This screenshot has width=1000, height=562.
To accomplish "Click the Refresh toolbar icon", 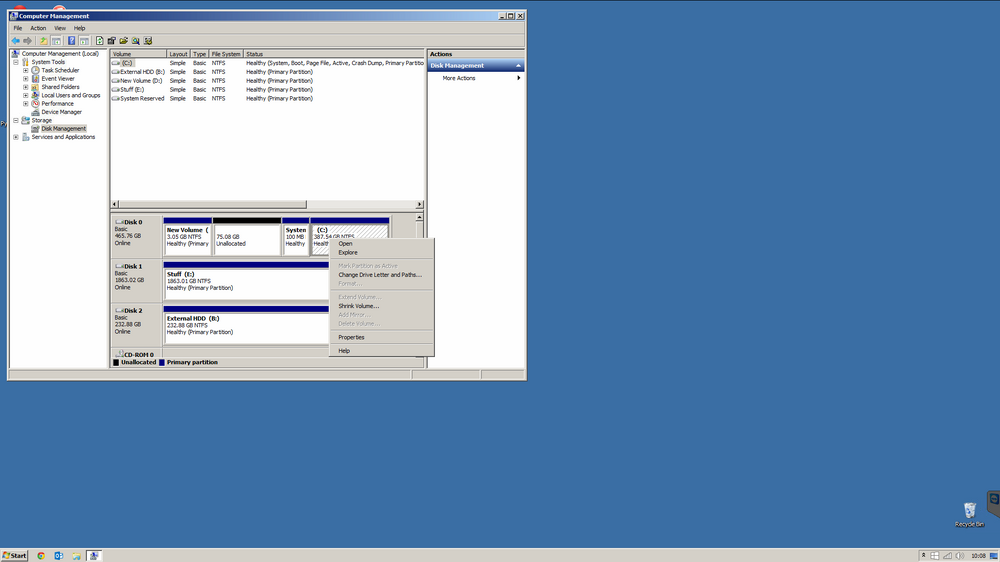I will [x=99, y=41].
